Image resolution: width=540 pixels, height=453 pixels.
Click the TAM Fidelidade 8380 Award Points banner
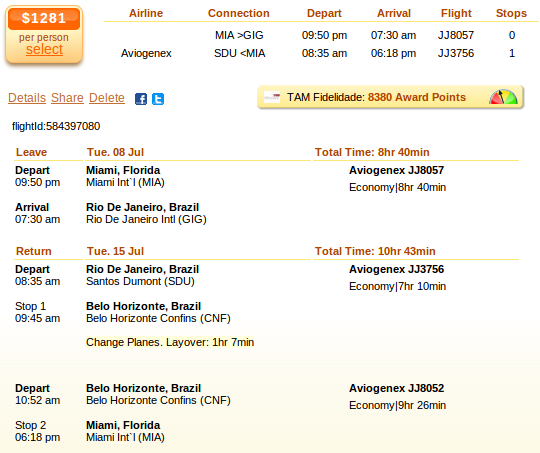click(x=390, y=97)
